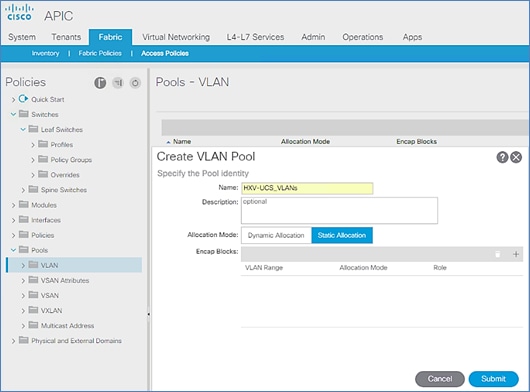
Task: Open the Tenants tab
Action: coord(66,37)
